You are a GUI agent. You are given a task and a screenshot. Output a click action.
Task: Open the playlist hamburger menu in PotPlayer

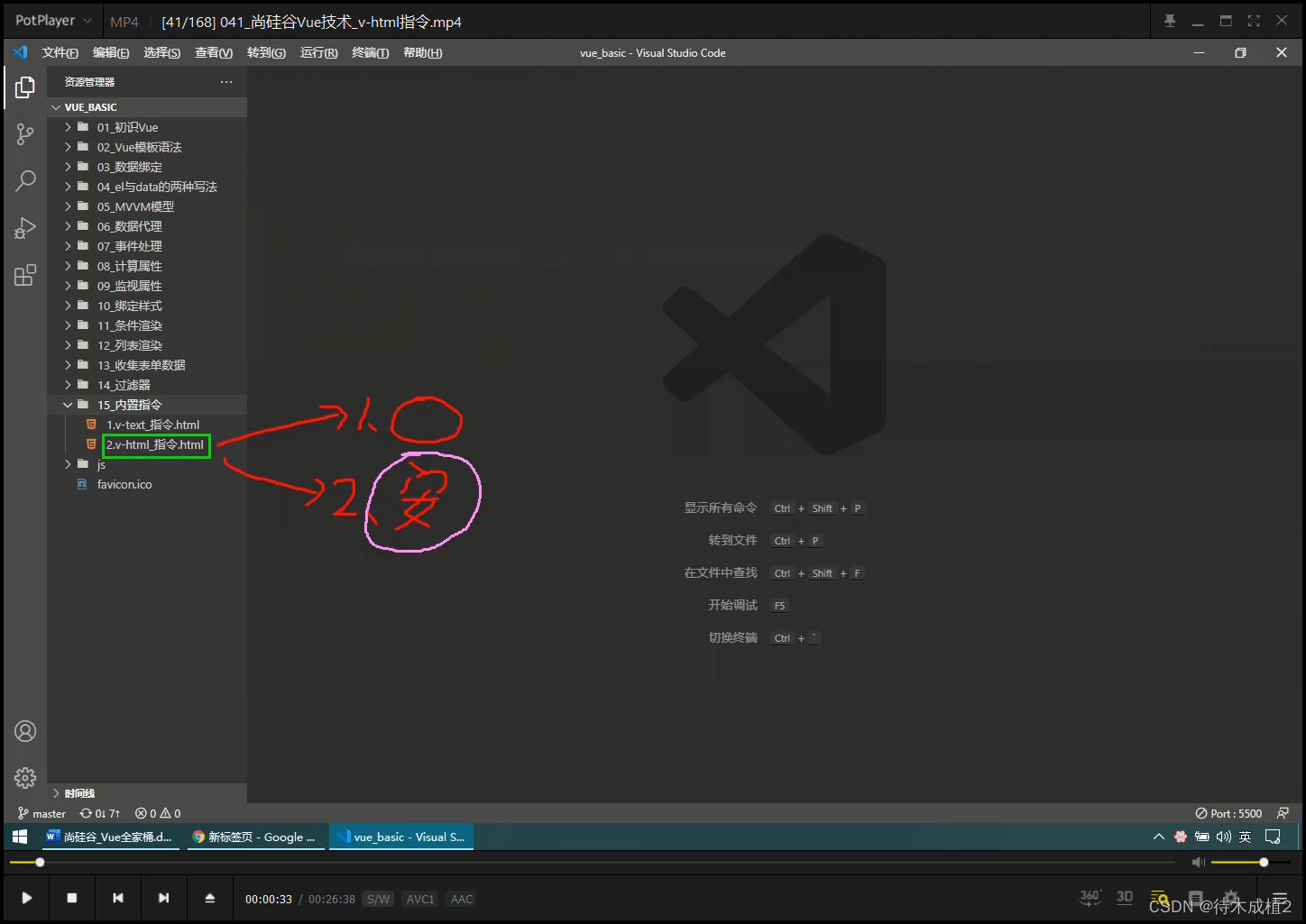1280,899
